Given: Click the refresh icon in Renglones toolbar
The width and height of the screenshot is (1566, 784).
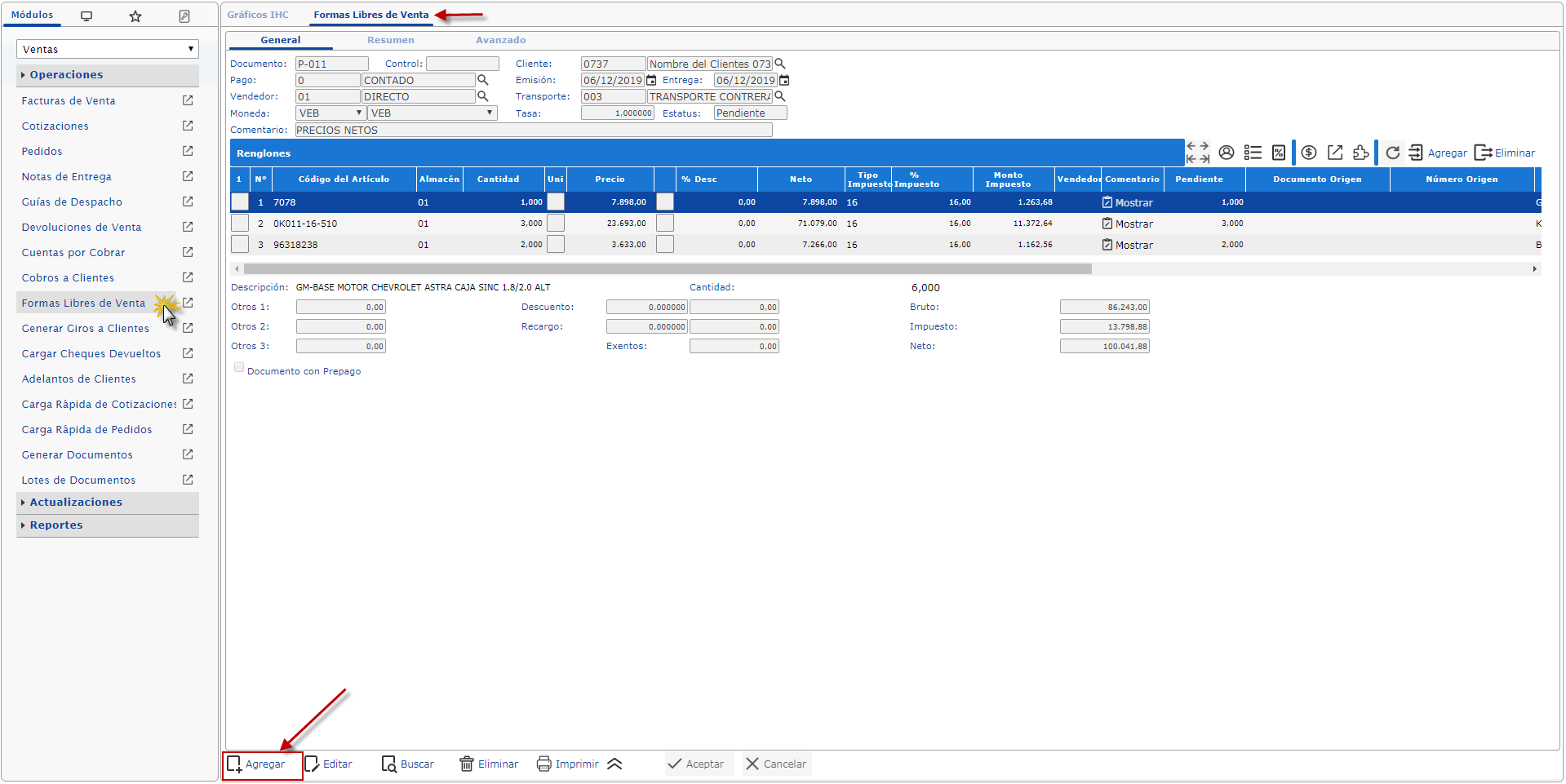Looking at the screenshot, I should pos(1393,153).
